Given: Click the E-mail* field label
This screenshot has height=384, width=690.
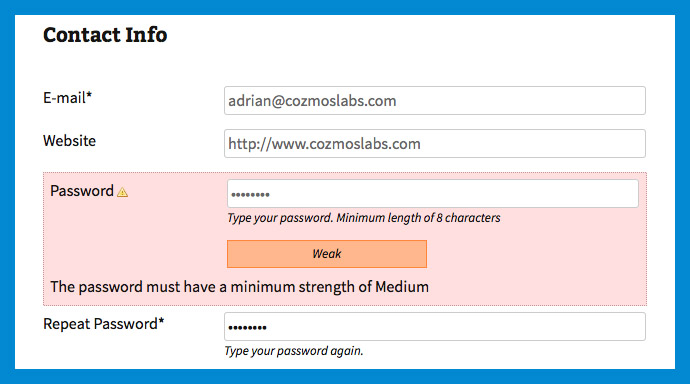Looking at the screenshot, I should point(67,98).
